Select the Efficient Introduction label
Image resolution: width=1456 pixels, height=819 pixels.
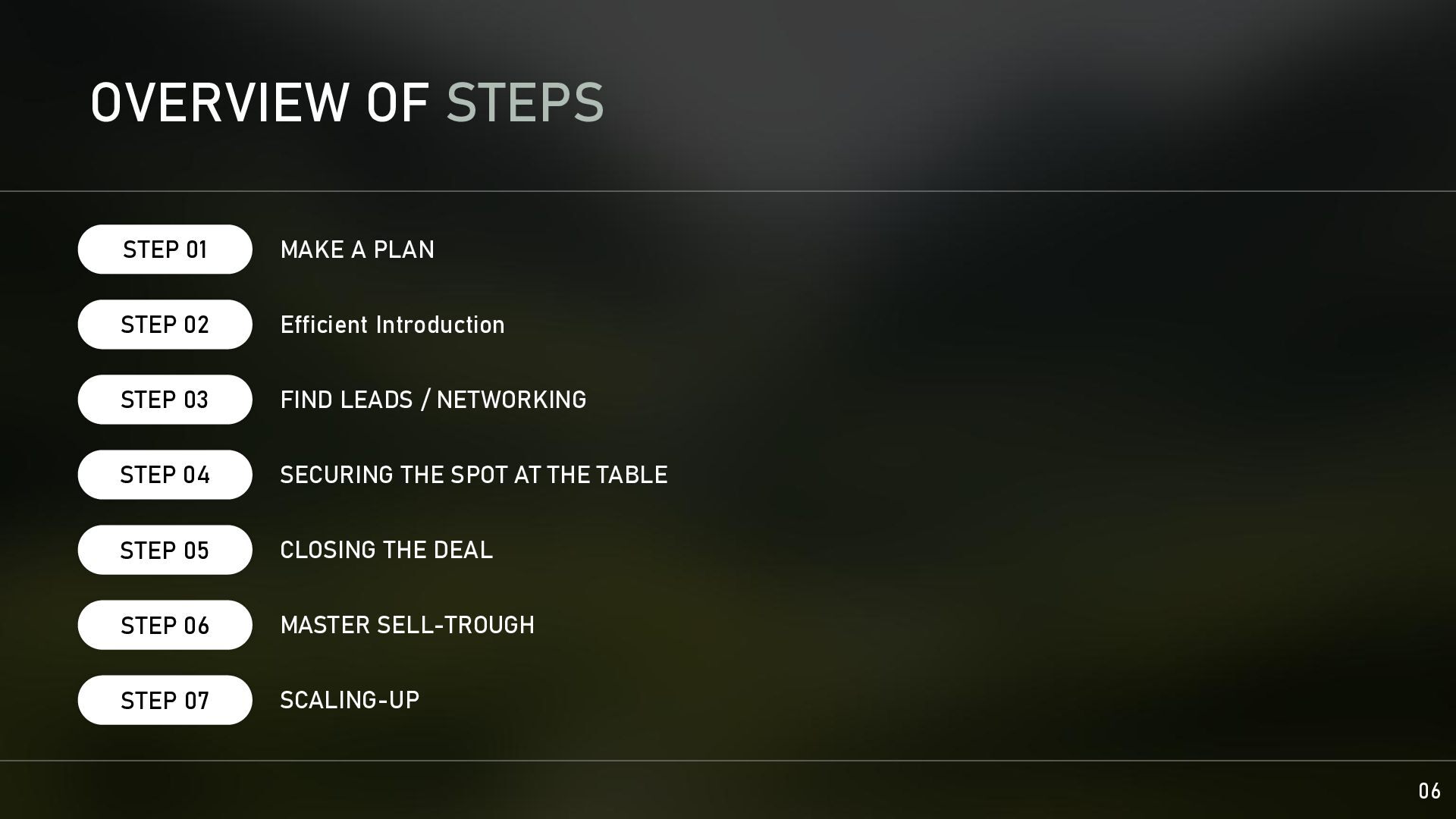coord(392,325)
